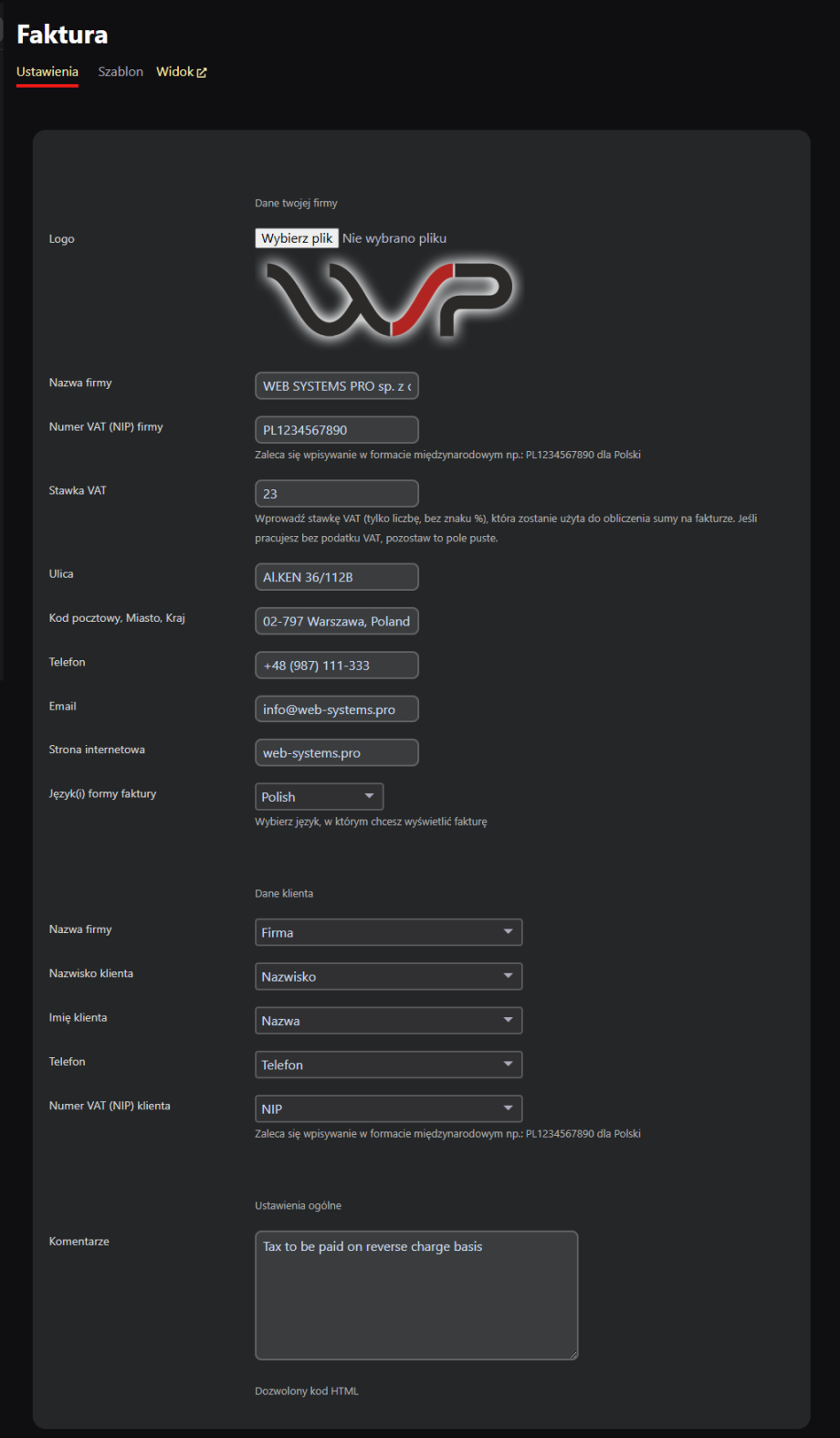This screenshot has height=1438, width=840.
Task: Expand the client Telefon field dropdown
Action: [388, 1065]
